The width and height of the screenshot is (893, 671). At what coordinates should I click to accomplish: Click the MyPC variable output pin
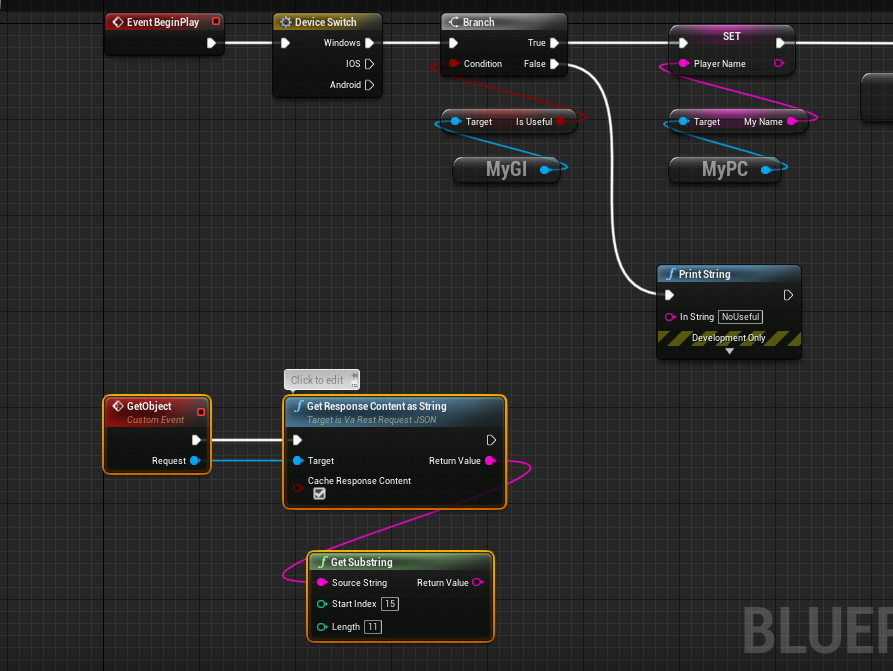[768, 169]
